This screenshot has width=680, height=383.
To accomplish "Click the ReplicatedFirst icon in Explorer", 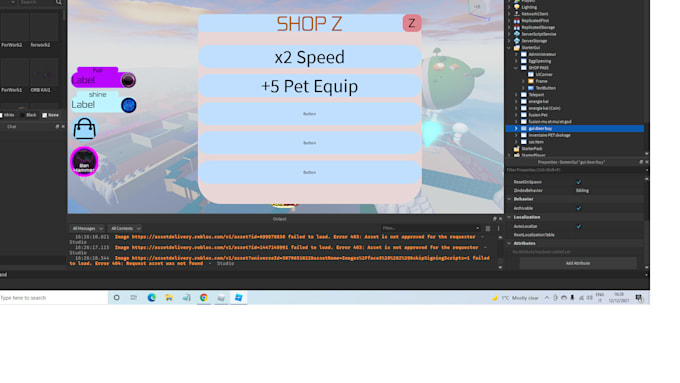I will pyautogui.click(x=517, y=20).
